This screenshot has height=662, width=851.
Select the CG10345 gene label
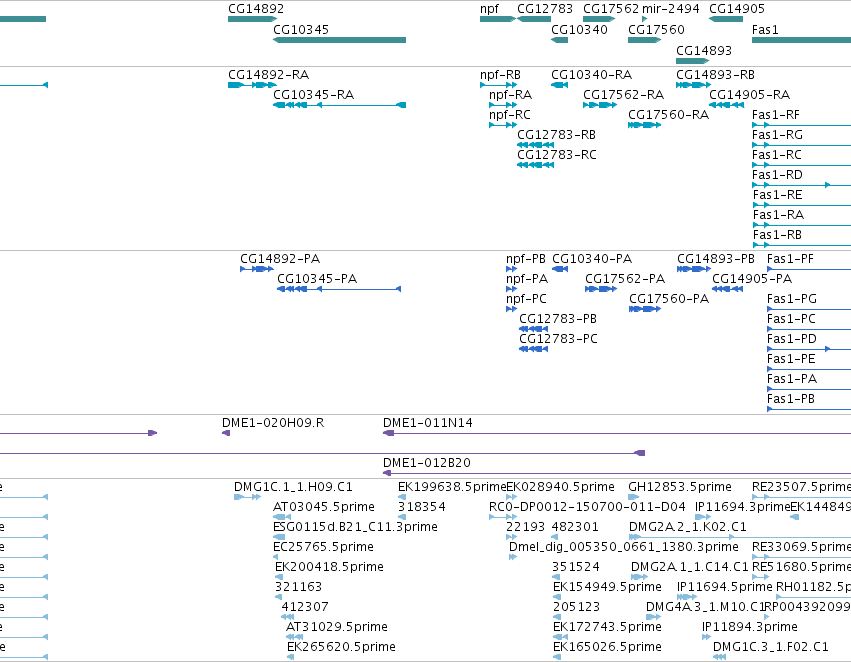301,30
